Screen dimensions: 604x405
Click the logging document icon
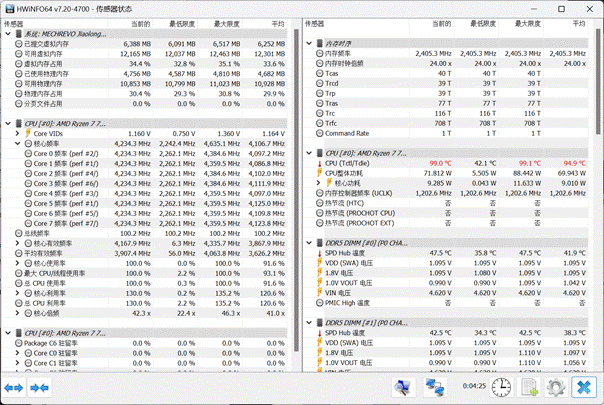coord(530,386)
